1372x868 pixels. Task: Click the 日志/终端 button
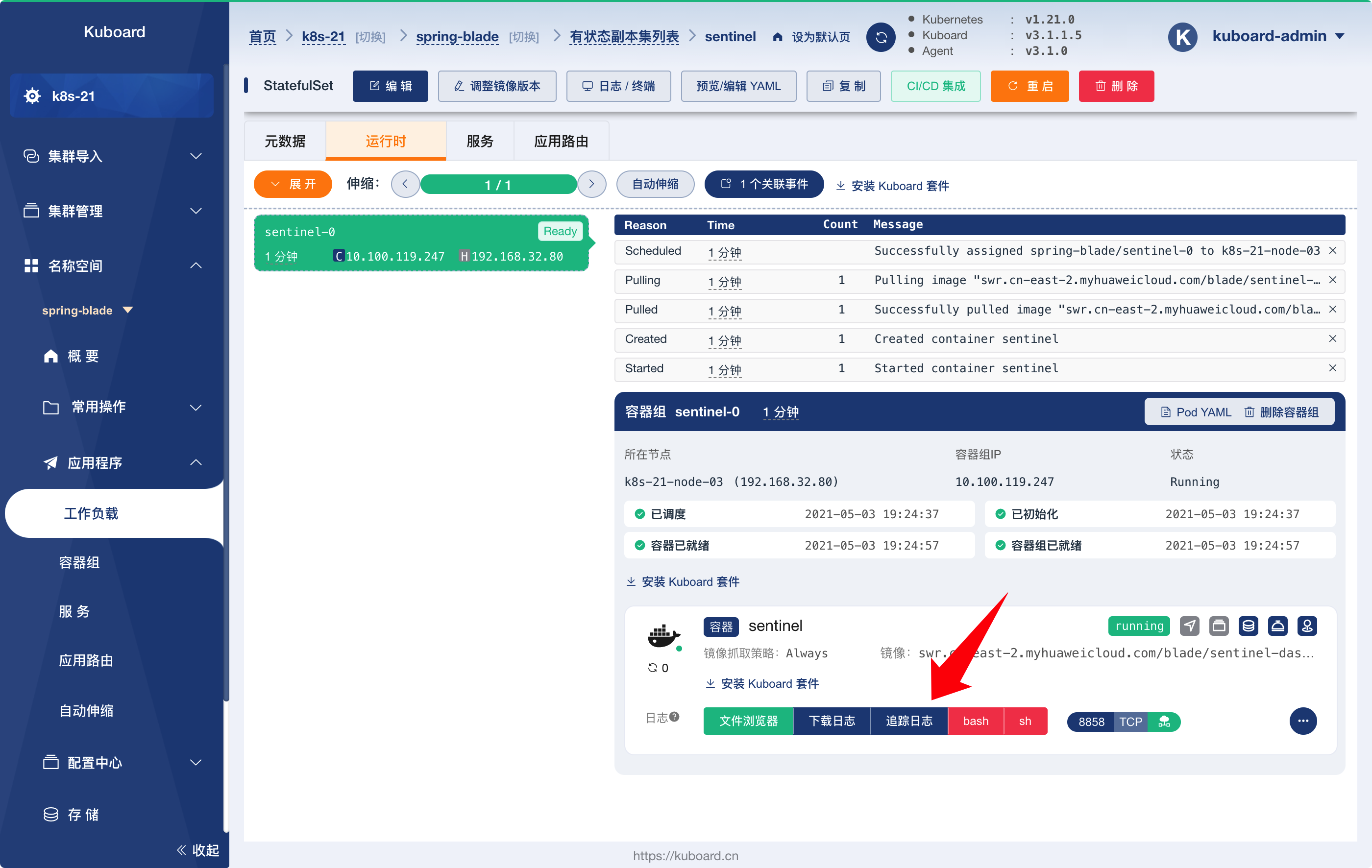click(618, 86)
